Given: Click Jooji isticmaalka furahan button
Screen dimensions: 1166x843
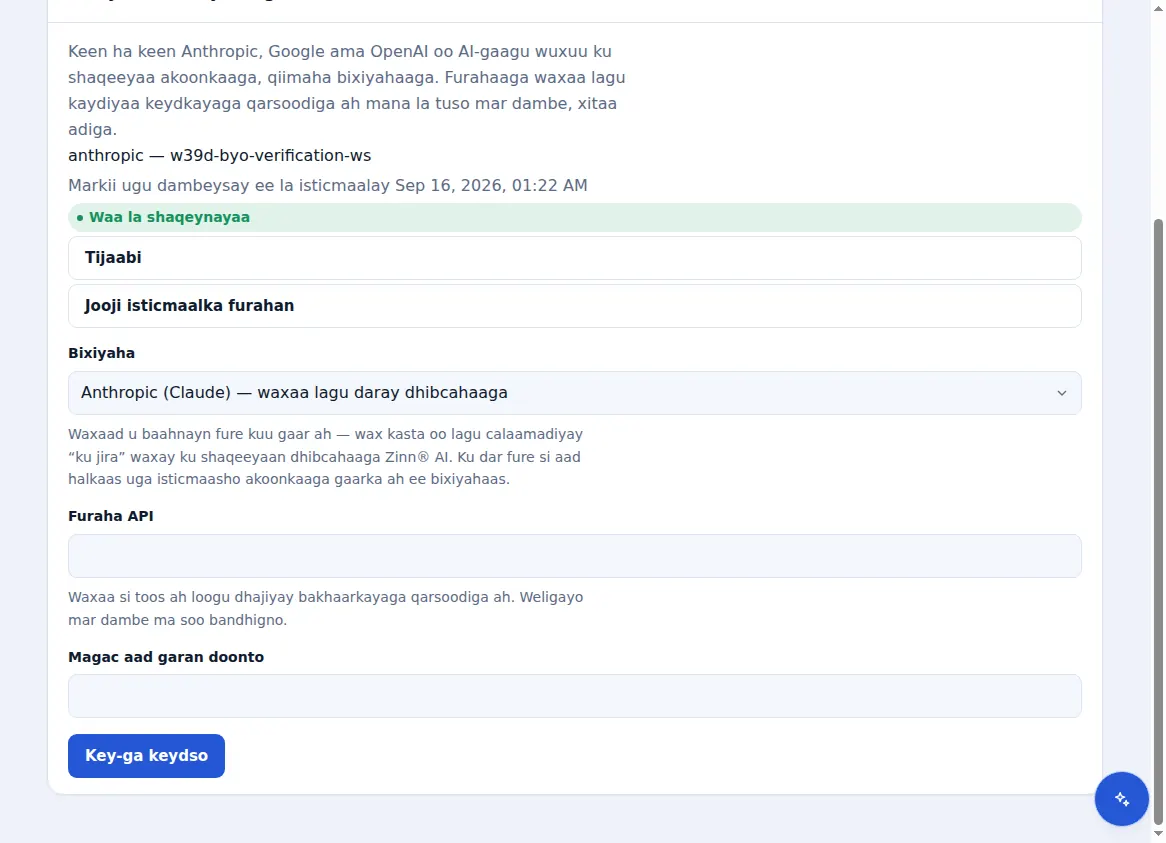Looking at the screenshot, I should coord(574,306).
